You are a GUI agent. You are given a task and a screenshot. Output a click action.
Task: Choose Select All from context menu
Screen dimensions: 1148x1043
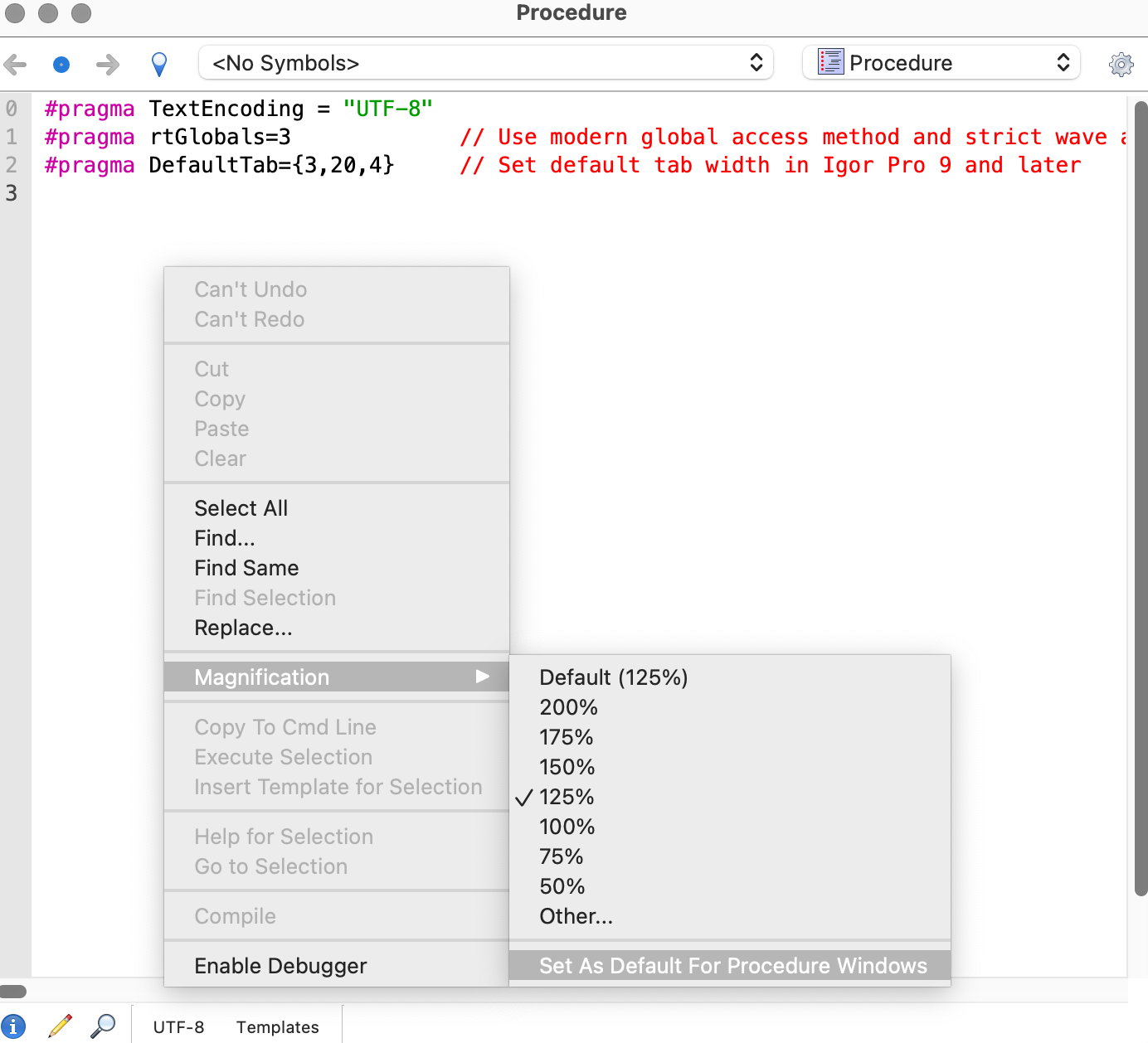click(241, 508)
